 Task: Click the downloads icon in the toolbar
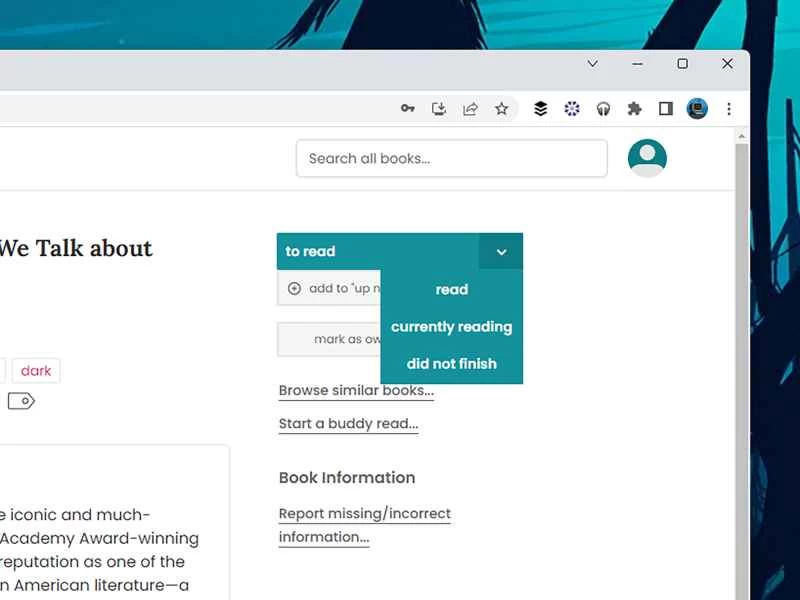[439, 108]
